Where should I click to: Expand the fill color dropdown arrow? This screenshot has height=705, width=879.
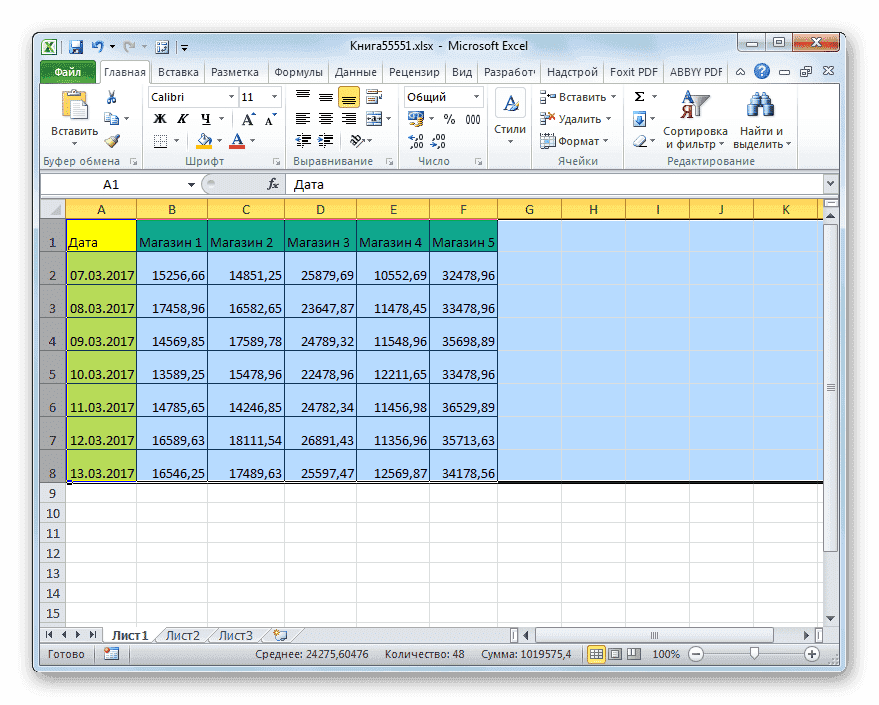[x=219, y=140]
